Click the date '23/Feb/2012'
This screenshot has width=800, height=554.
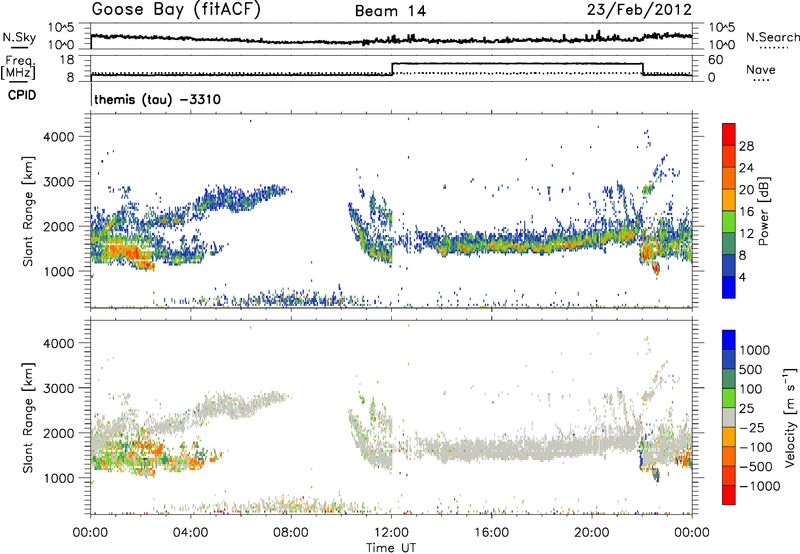tap(639, 10)
